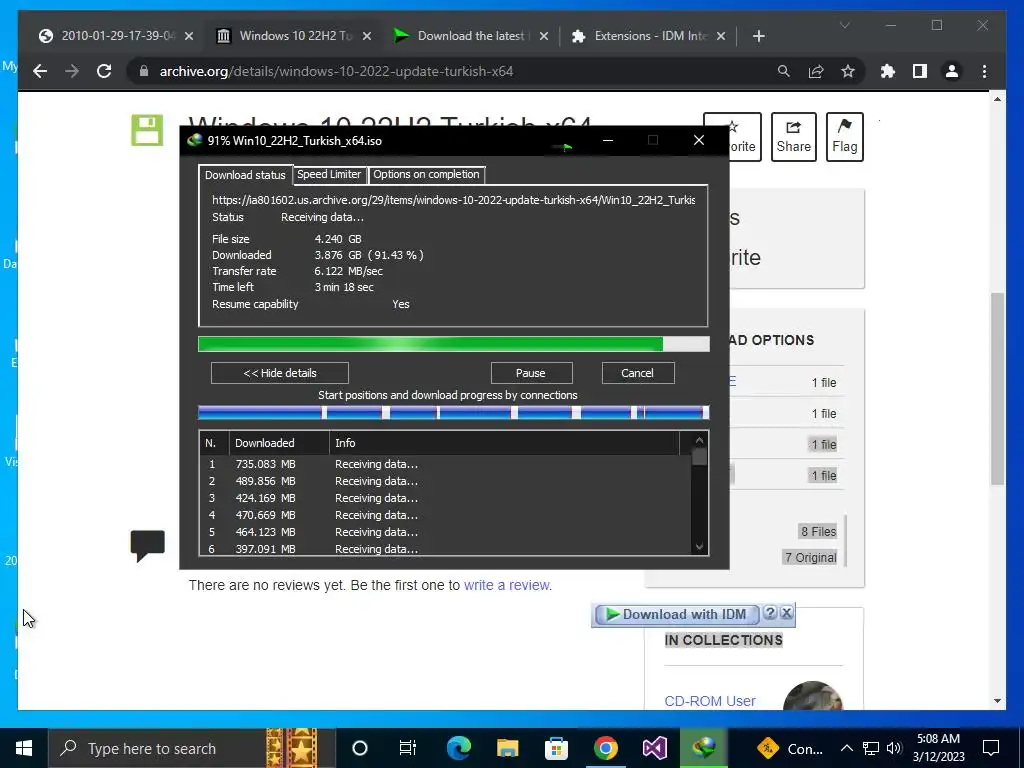This screenshot has width=1024, height=768.
Task: Open the CD-ROM User collection link
Action: click(x=710, y=701)
